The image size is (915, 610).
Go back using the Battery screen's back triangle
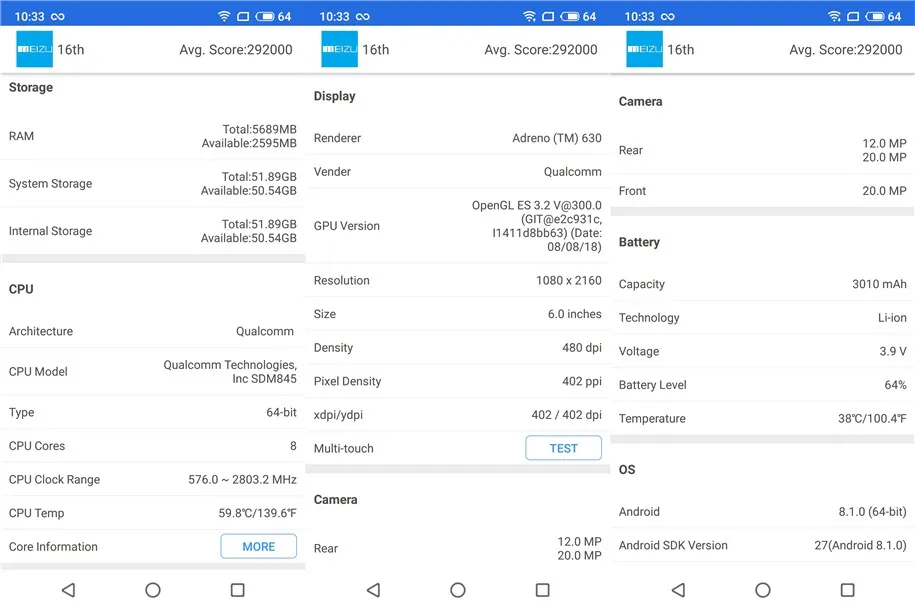(678, 590)
